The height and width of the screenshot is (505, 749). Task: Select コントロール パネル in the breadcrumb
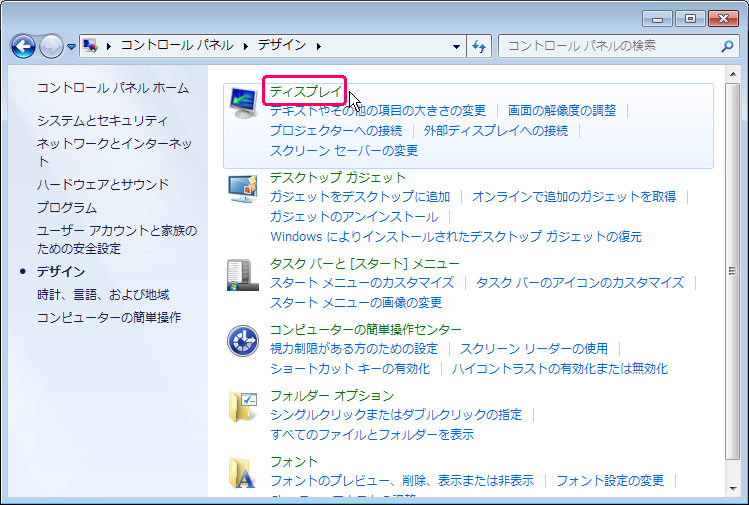pos(177,45)
